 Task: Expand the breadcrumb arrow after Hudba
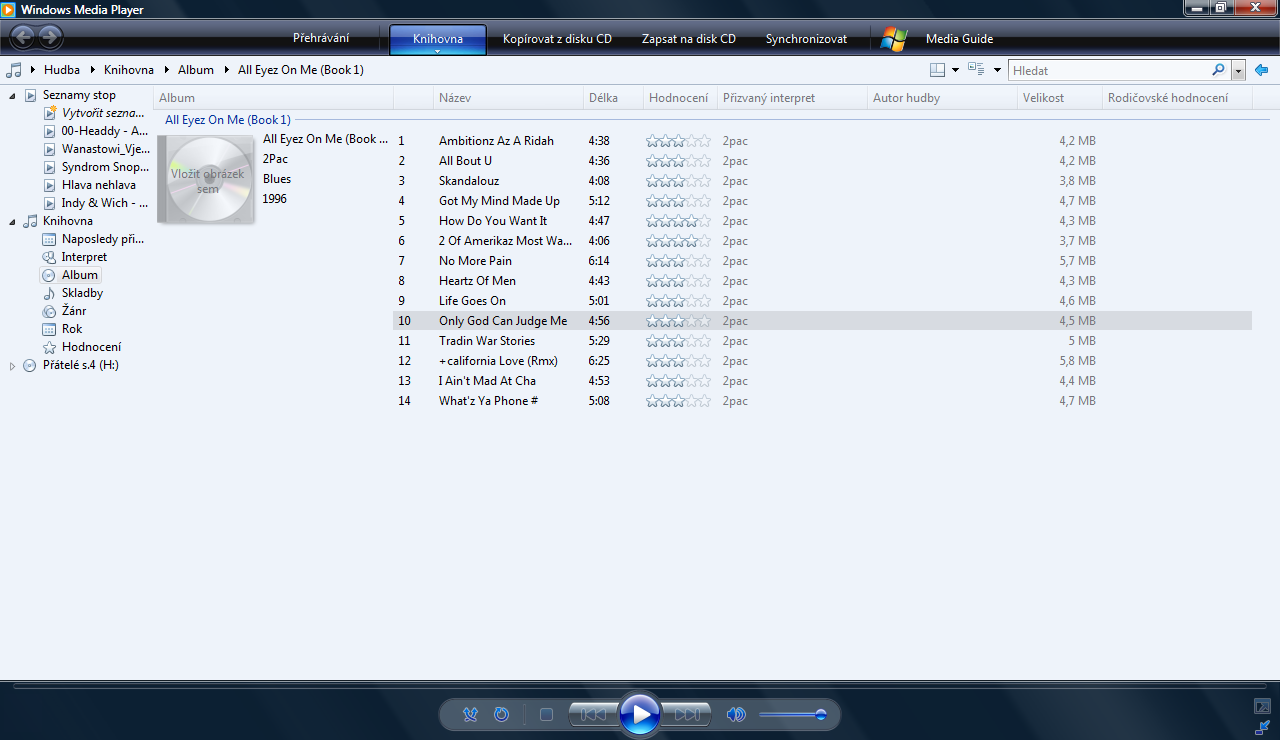point(92,70)
